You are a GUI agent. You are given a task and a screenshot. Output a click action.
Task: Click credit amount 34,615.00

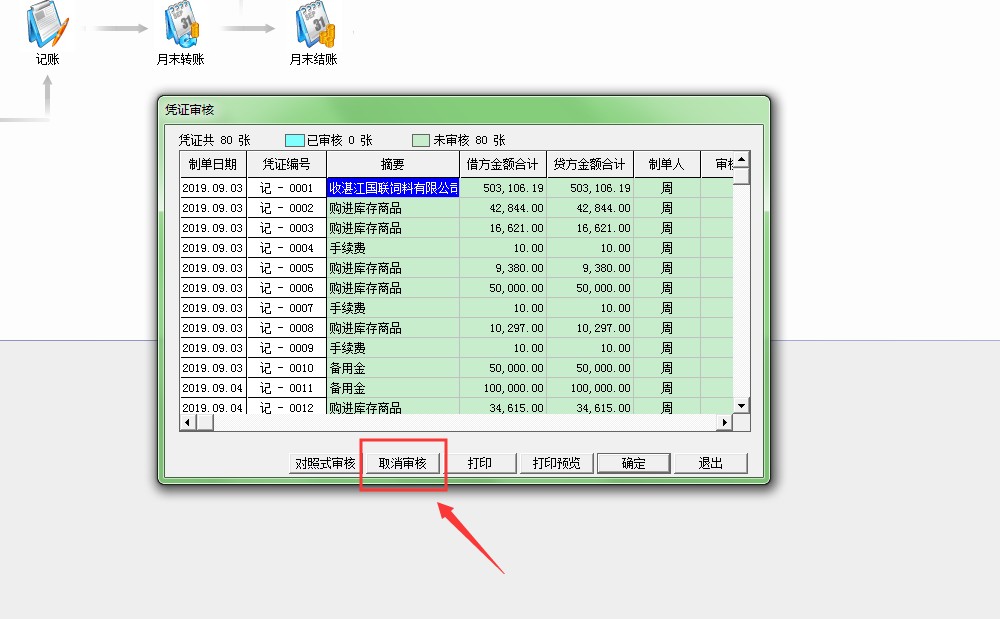[x=590, y=407]
